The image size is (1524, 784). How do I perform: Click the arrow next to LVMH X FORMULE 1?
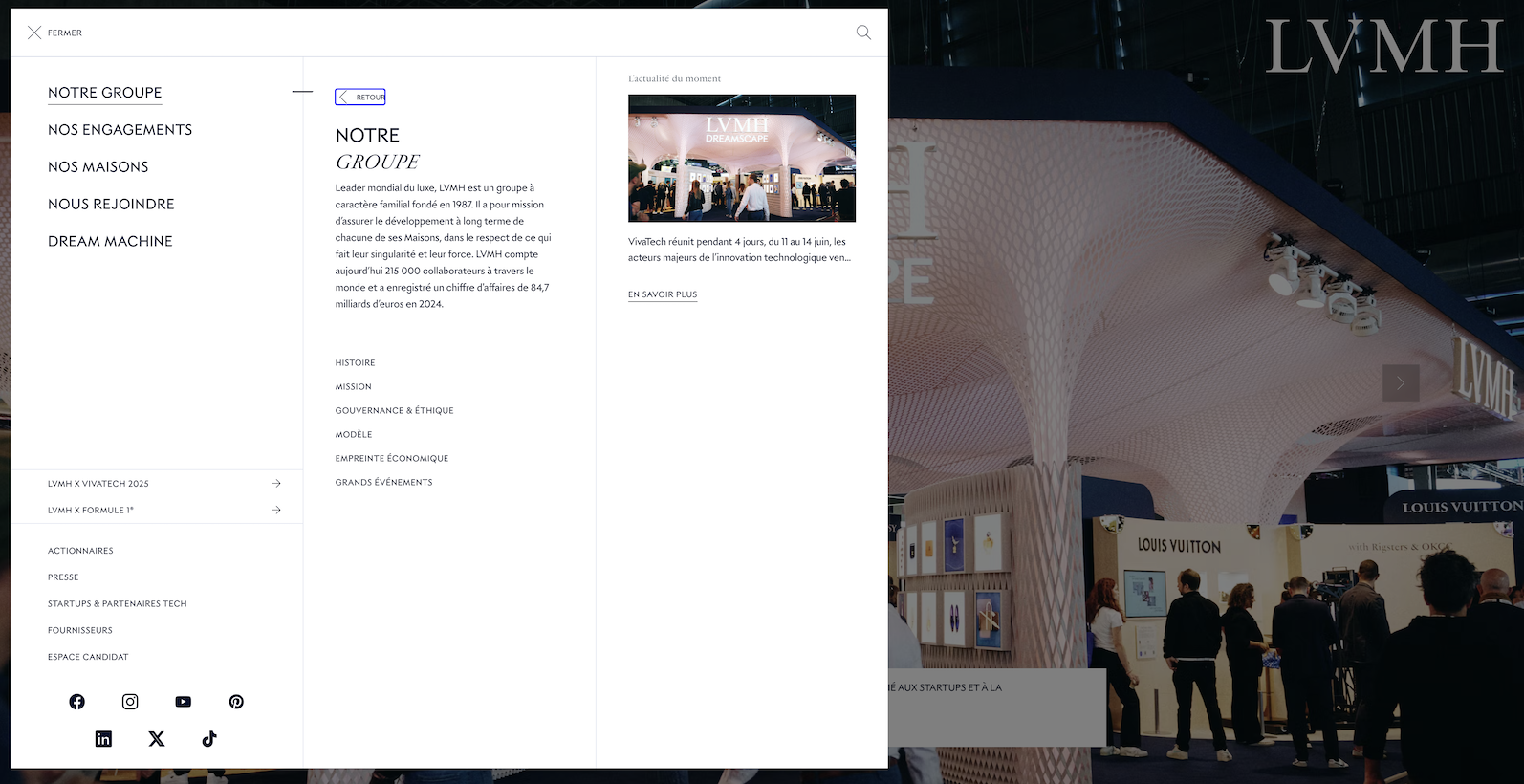click(276, 511)
